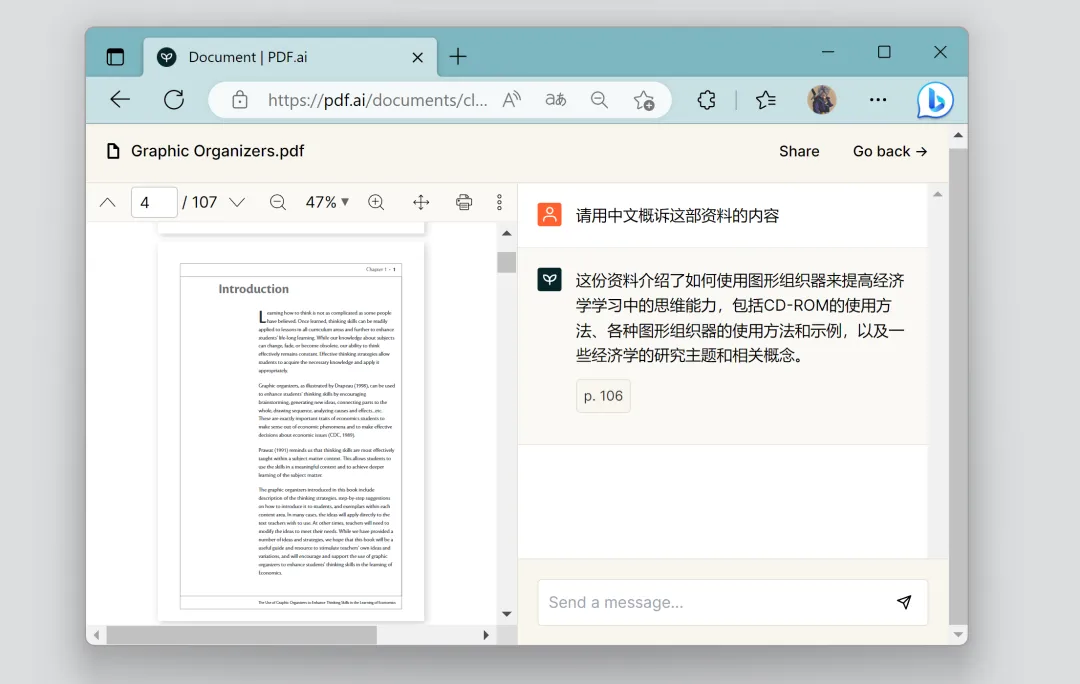
Task: Print the Graphic Organizers PDF
Action: 463,202
